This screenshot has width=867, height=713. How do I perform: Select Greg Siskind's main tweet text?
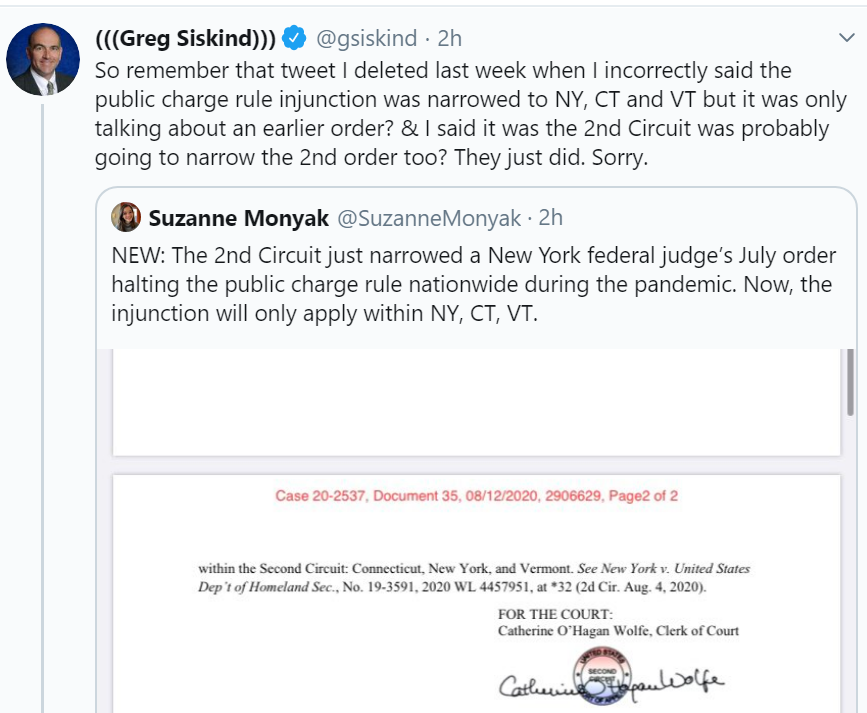(x=471, y=114)
